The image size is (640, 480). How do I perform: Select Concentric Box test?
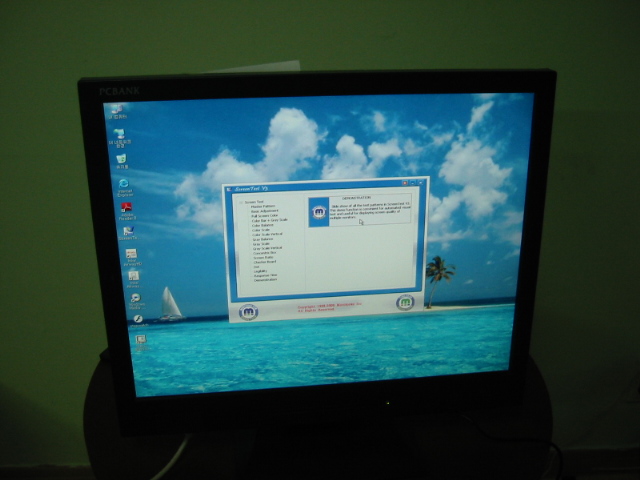coord(264,253)
